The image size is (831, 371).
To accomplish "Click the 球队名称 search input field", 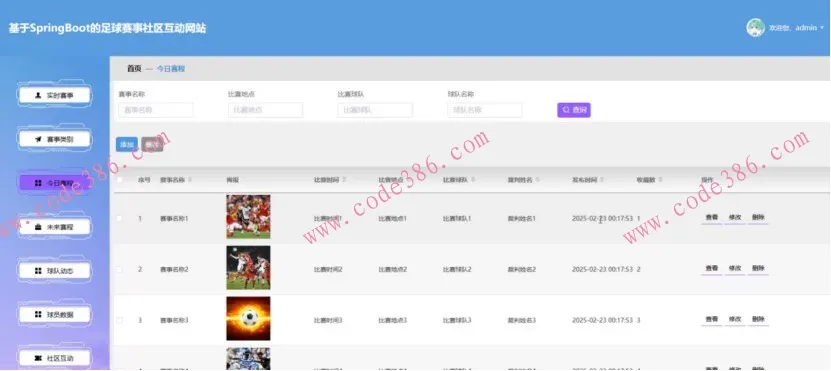I will (x=485, y=110).
